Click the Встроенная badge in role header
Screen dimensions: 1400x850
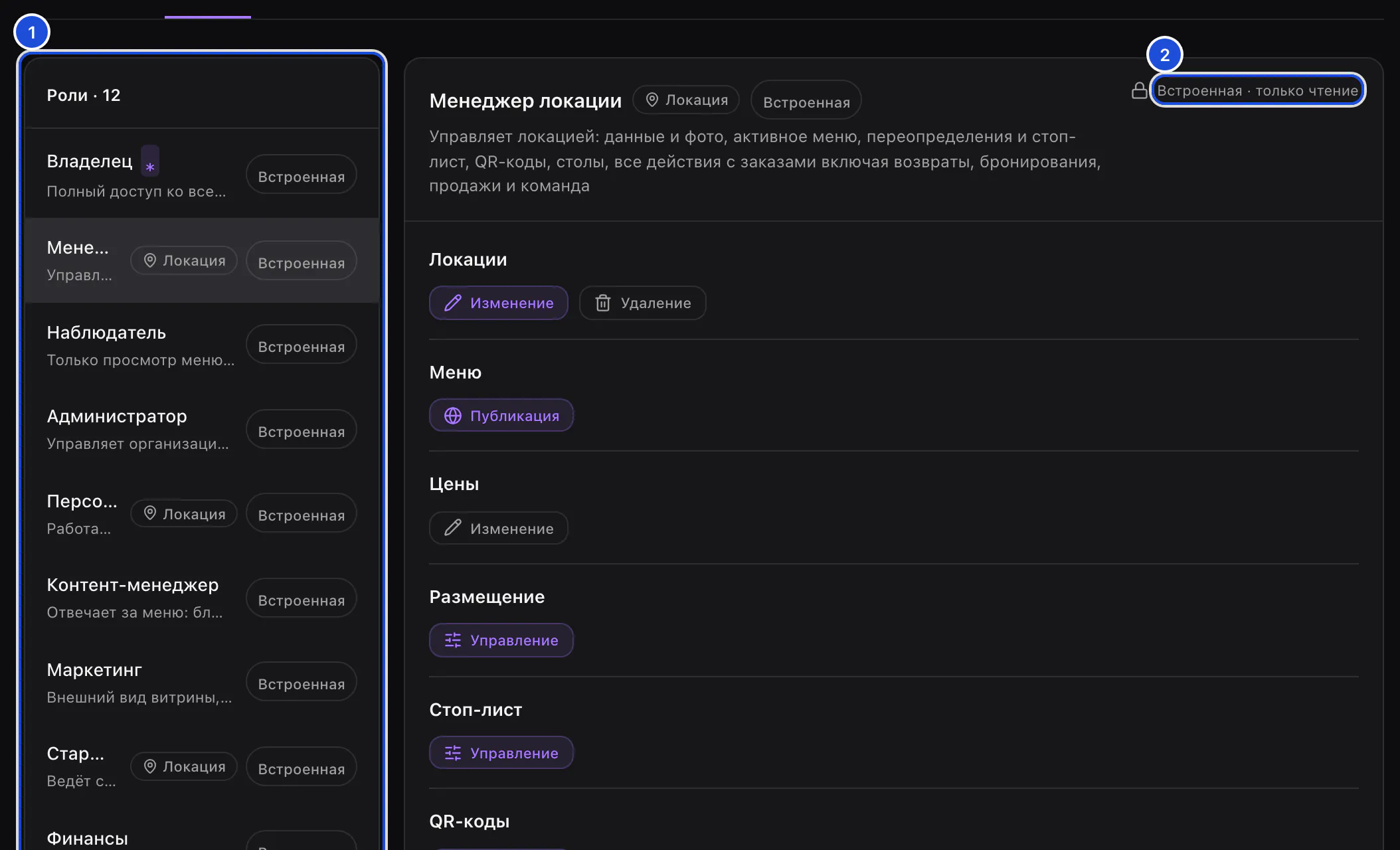(806, 100)
